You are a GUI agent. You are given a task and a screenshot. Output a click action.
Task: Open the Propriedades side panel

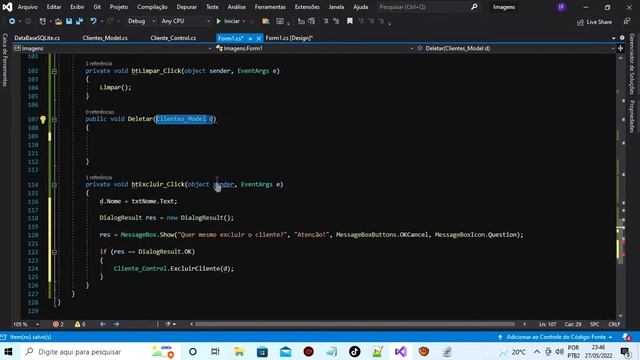632,116
